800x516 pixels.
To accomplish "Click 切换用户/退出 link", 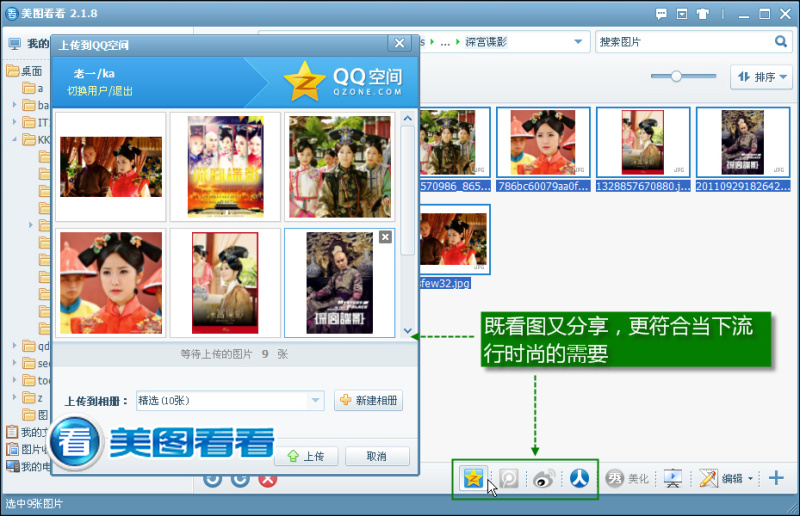I will 99,91.
